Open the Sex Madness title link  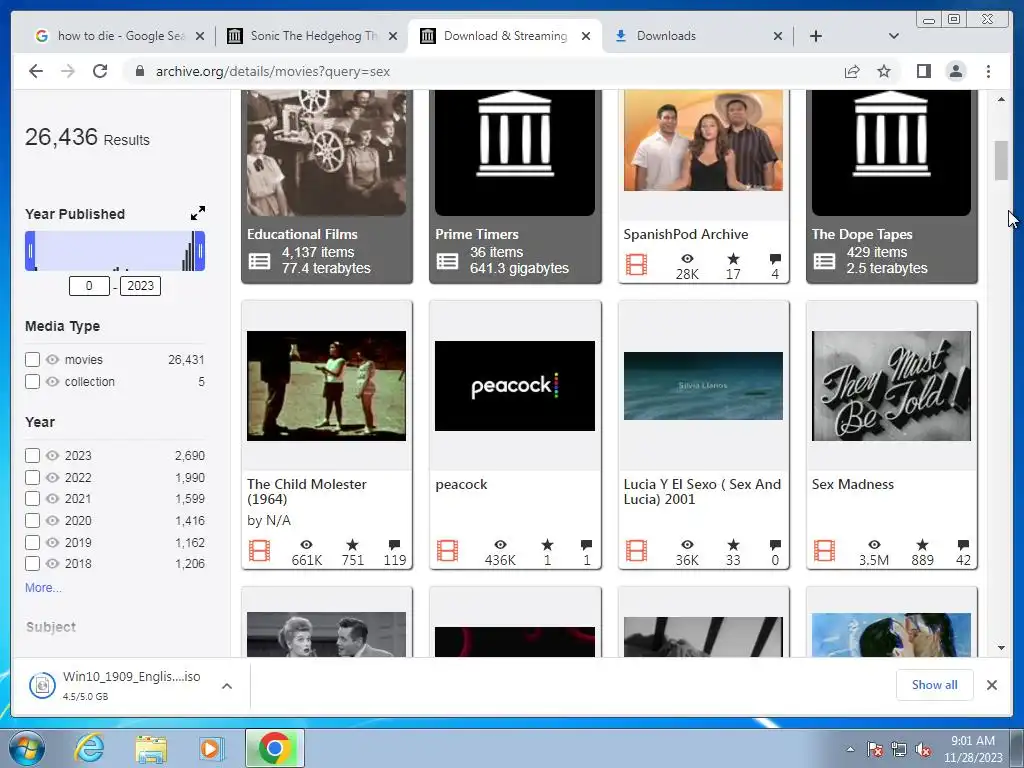coord(852,484)
